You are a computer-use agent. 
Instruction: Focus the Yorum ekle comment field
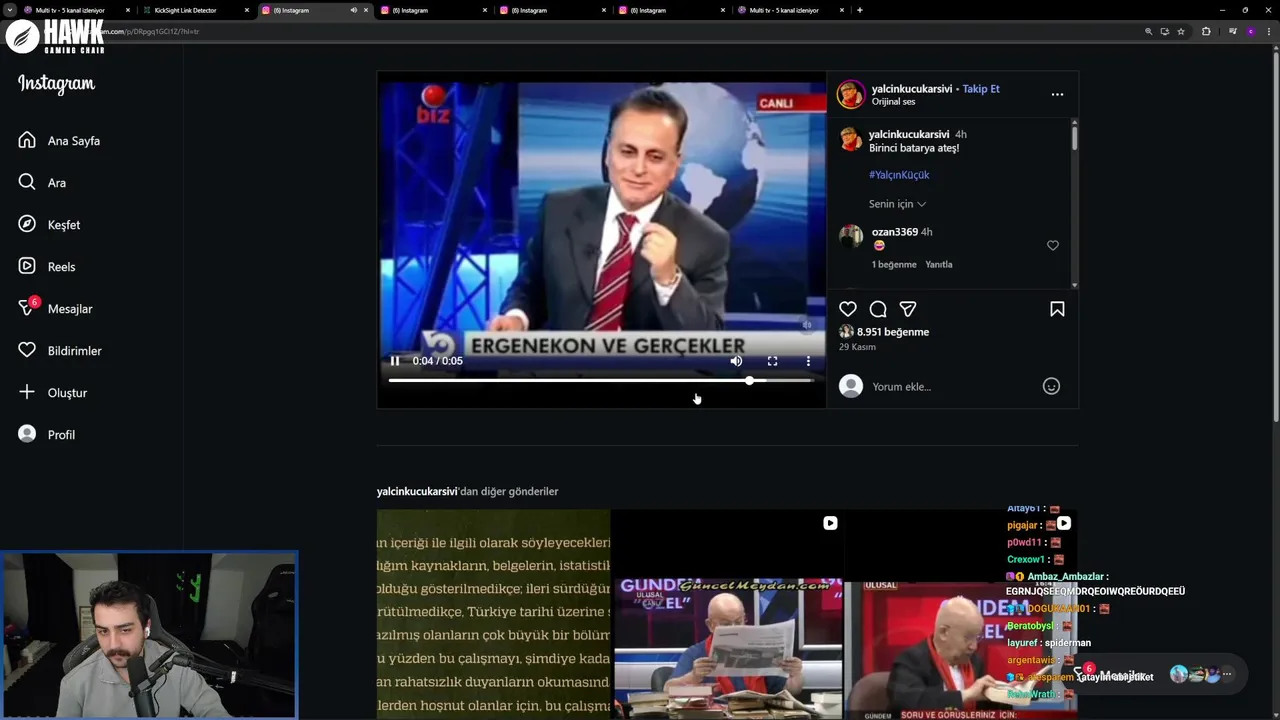[950, 387]
